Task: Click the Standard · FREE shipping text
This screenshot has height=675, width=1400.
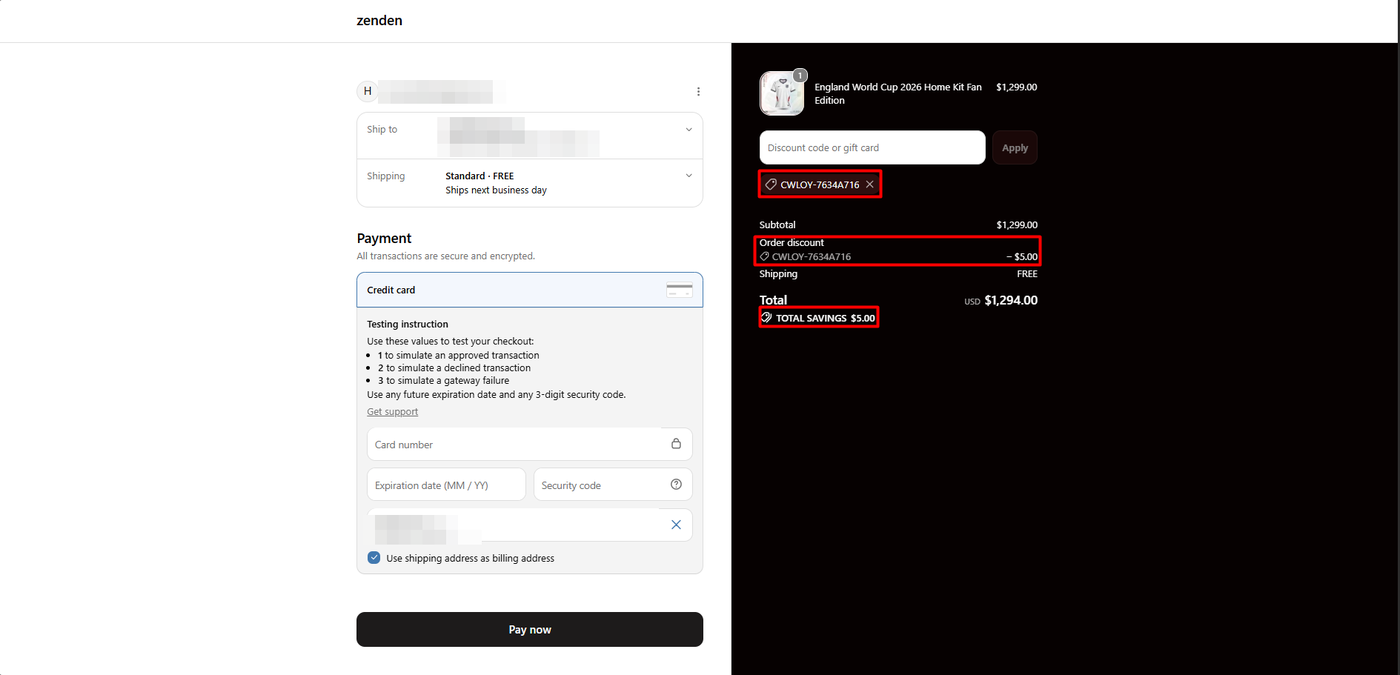Action: click(x=480, y=176)
